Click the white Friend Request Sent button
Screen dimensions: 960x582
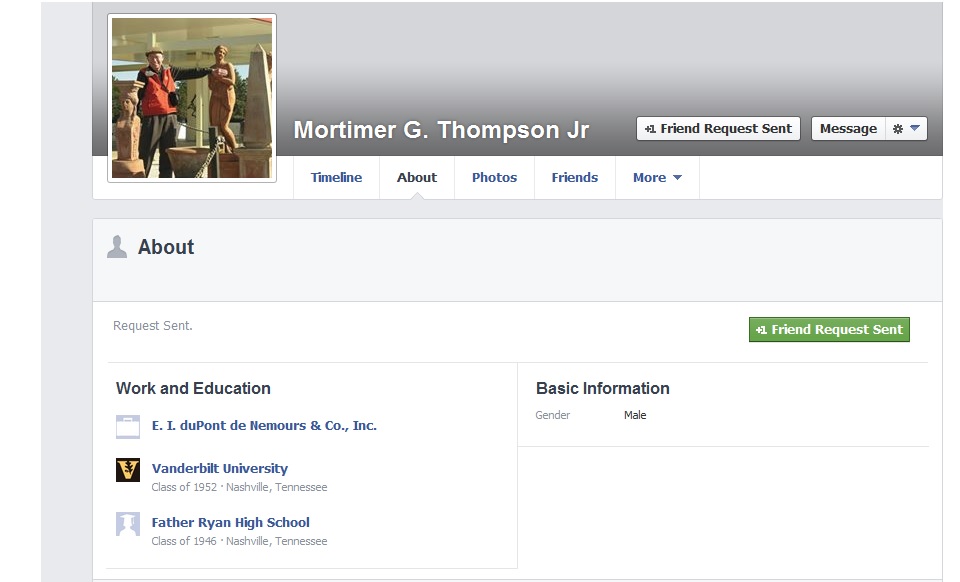coord(718,129)
